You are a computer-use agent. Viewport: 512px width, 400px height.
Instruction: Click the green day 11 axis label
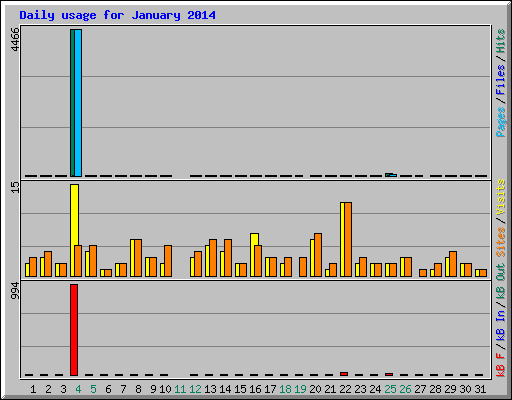pos(180,389)
